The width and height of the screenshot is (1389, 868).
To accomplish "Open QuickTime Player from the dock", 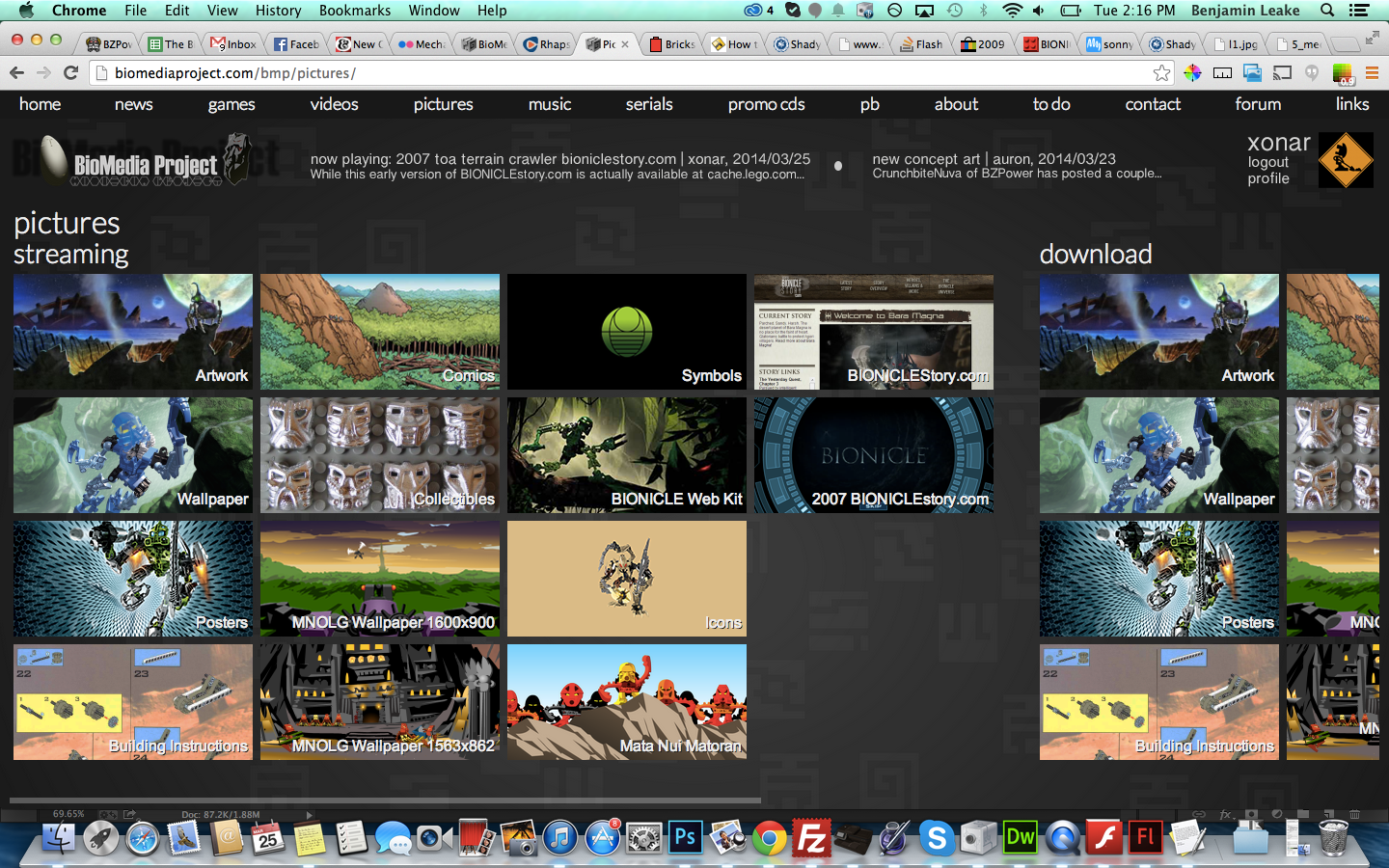I will (x=1062, y=837).
